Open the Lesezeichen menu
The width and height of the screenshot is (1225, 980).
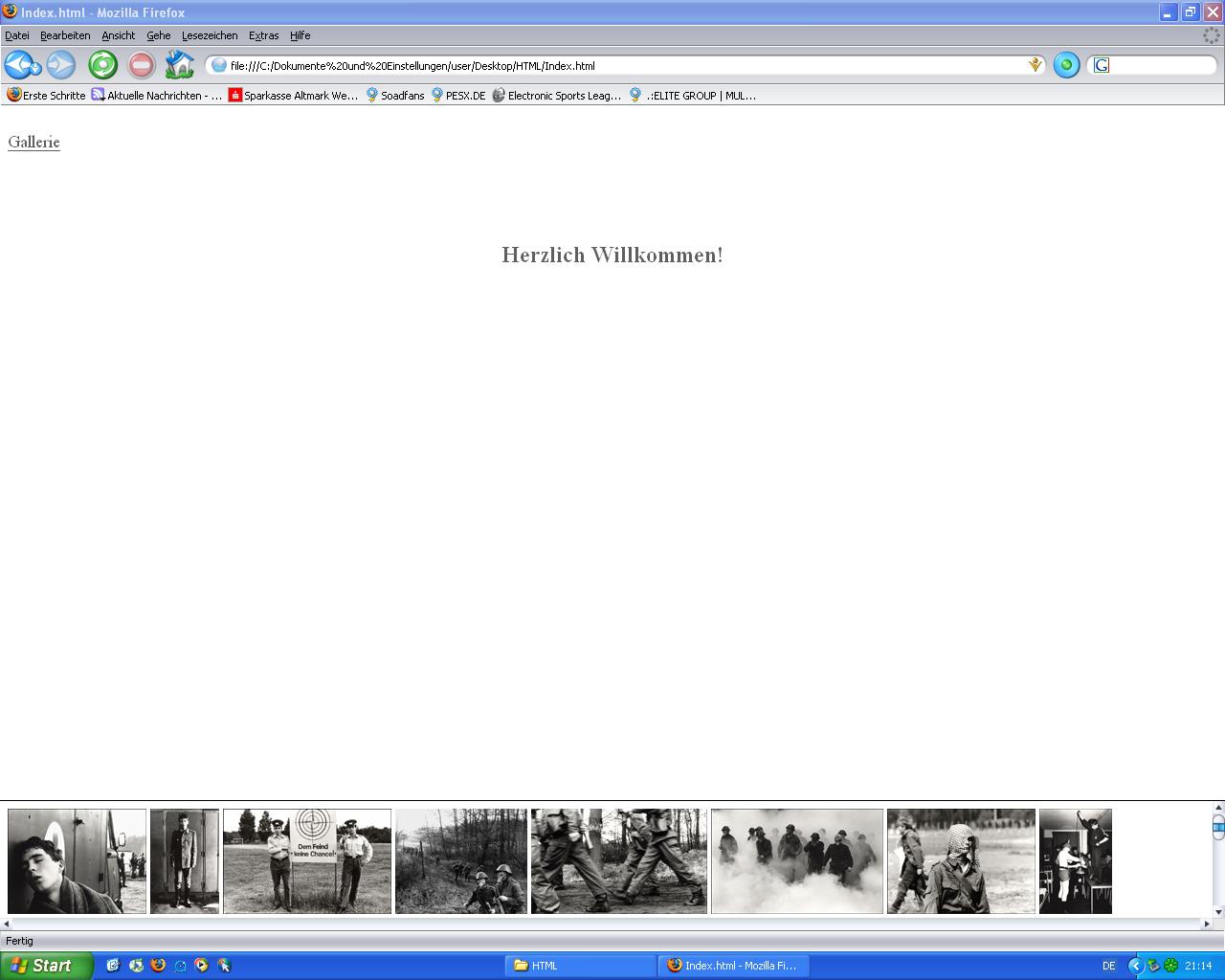point(210,35)
